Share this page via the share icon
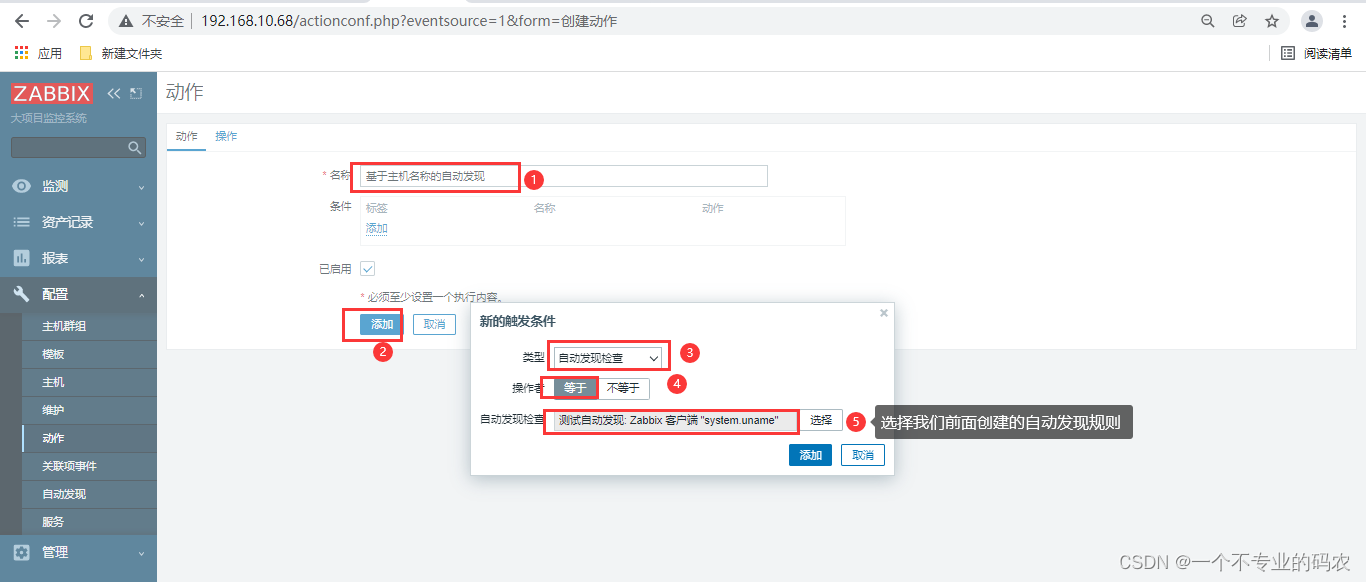This screenshot has width=1366, height=582. tap(1240, 21)
